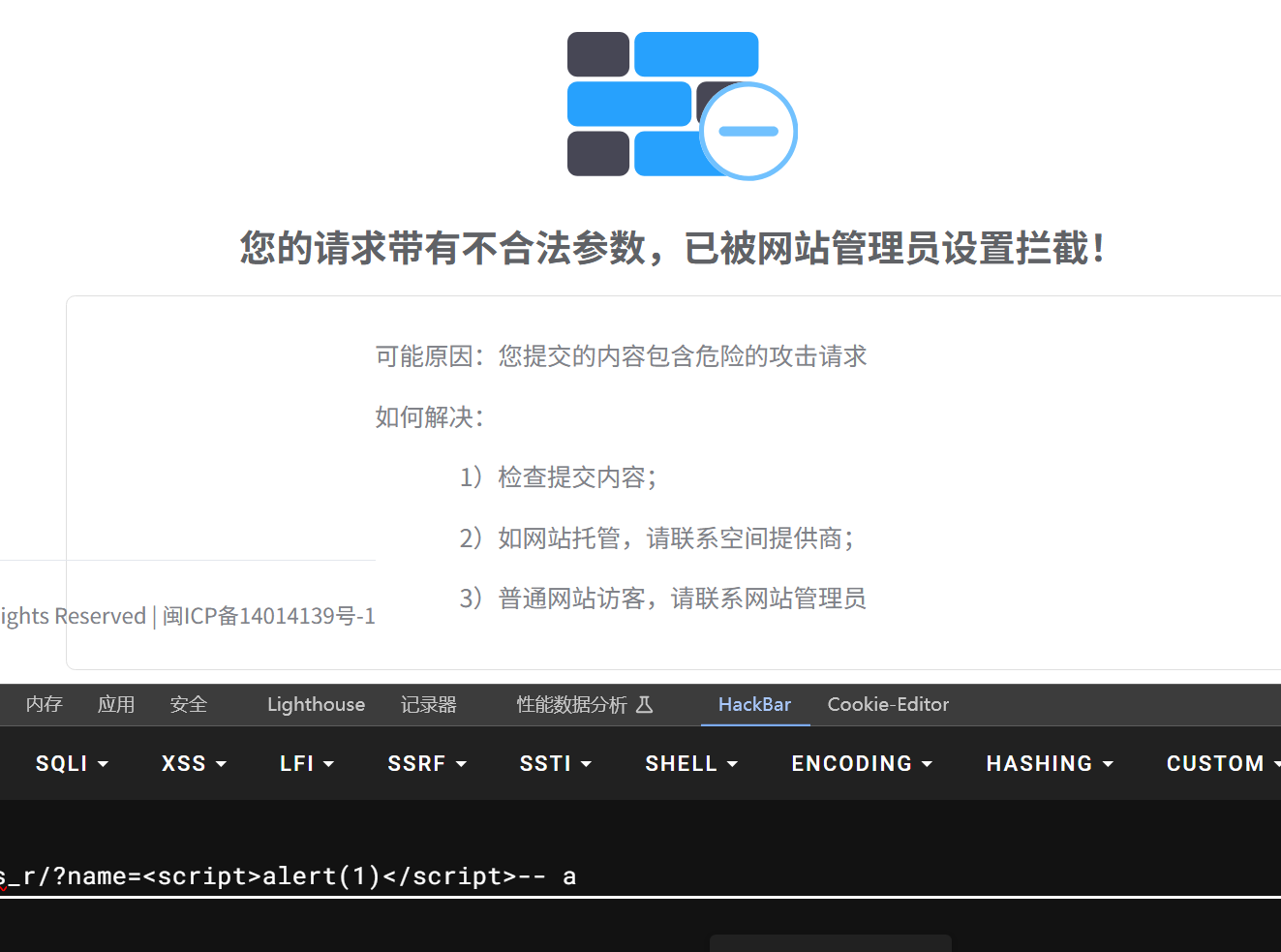Open the LFI dropdown menu

[307, 764]
